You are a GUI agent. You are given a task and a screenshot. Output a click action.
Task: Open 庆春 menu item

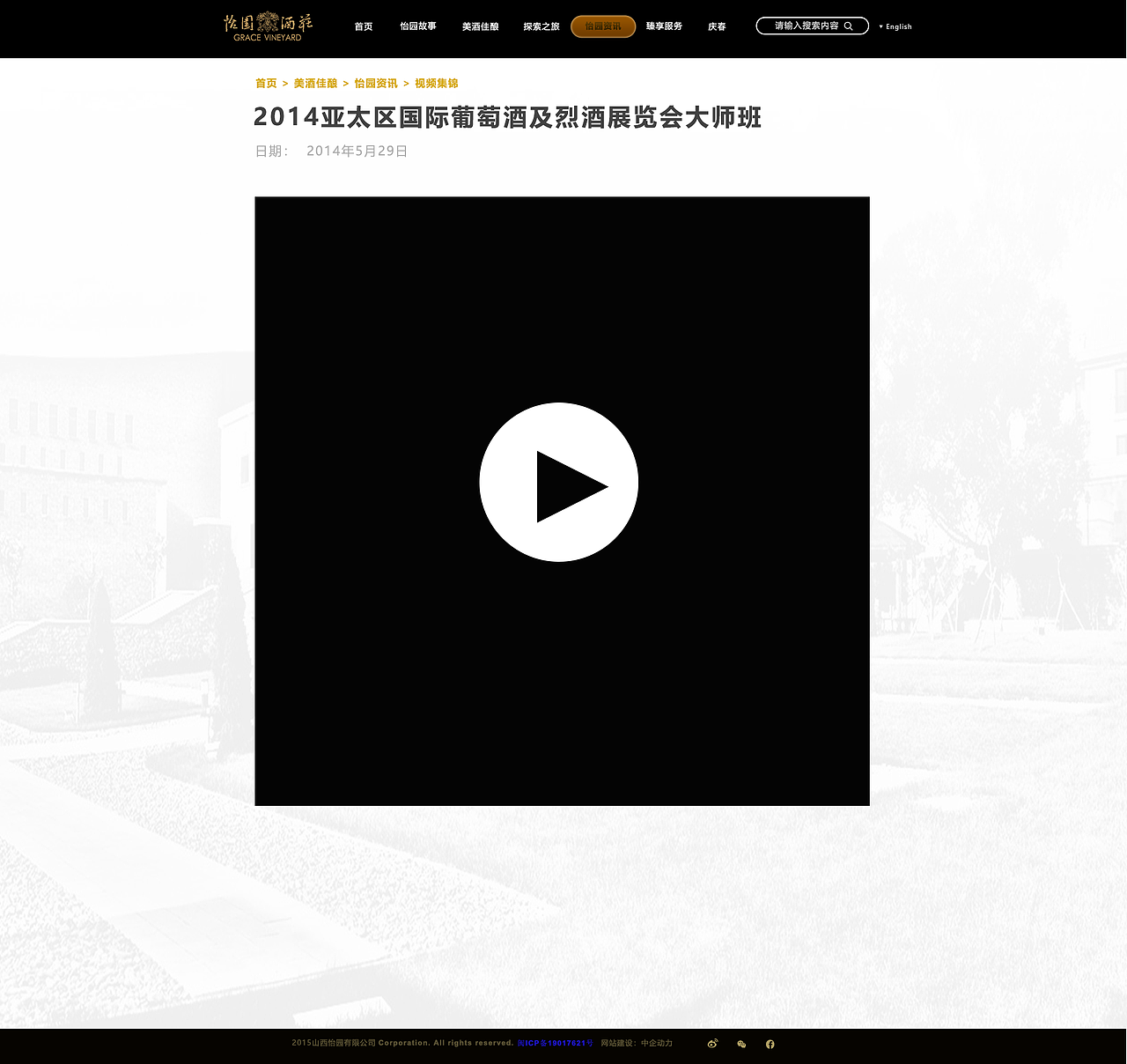(x=718, y=26)
